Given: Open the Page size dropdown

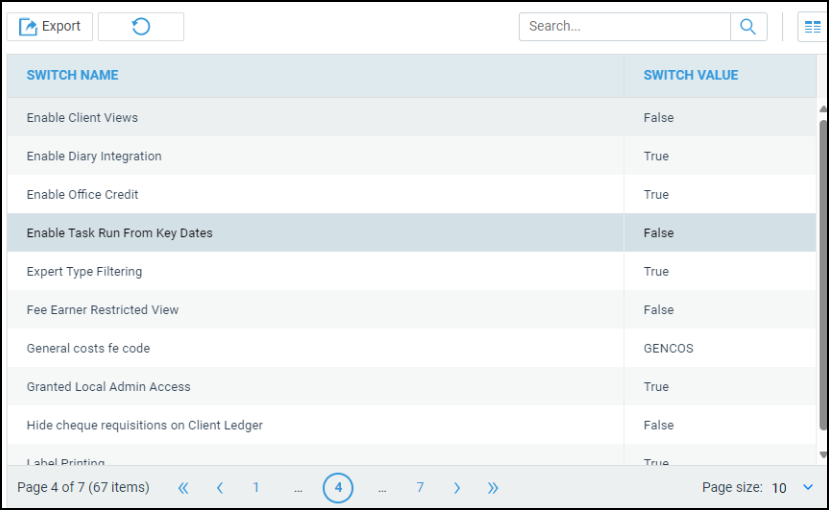Looking at the screenshot, I should click(793, 488).
